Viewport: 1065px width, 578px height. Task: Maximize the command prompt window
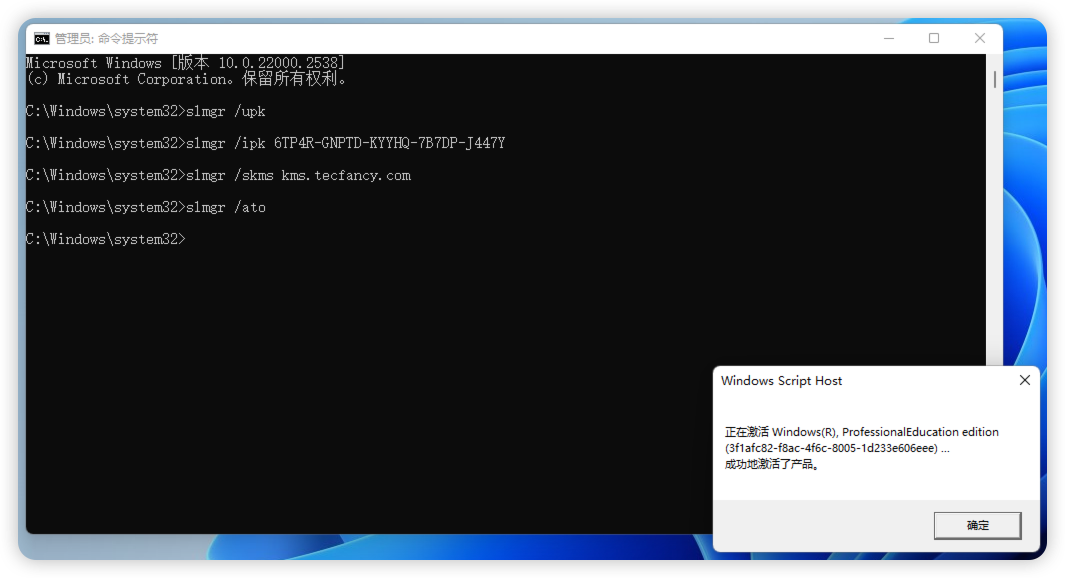click(x=934, y=39)
